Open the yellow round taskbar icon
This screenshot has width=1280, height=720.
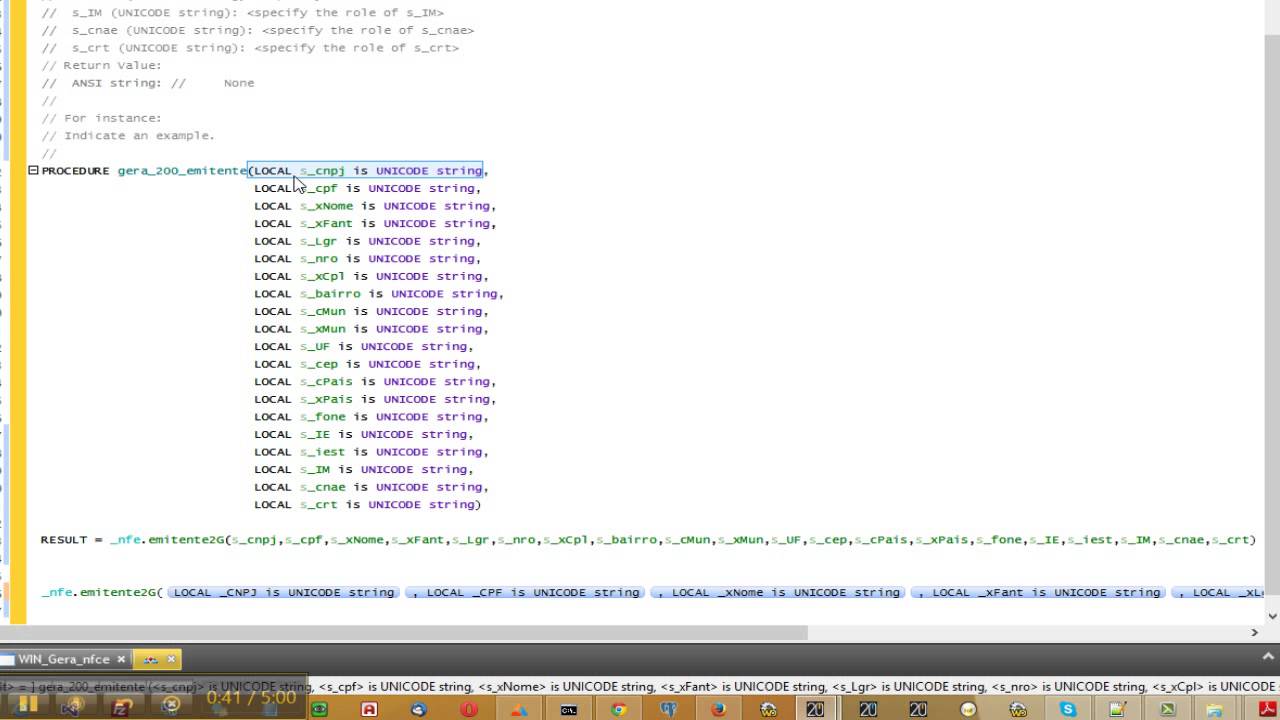968,709
